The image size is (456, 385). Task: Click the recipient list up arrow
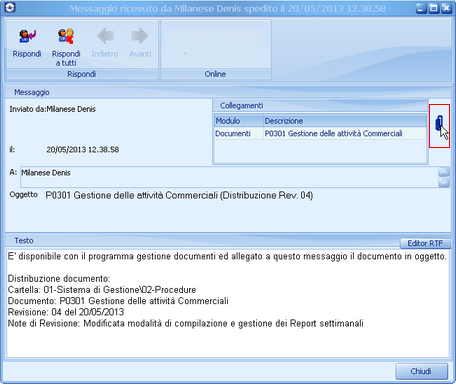point(444,172)
